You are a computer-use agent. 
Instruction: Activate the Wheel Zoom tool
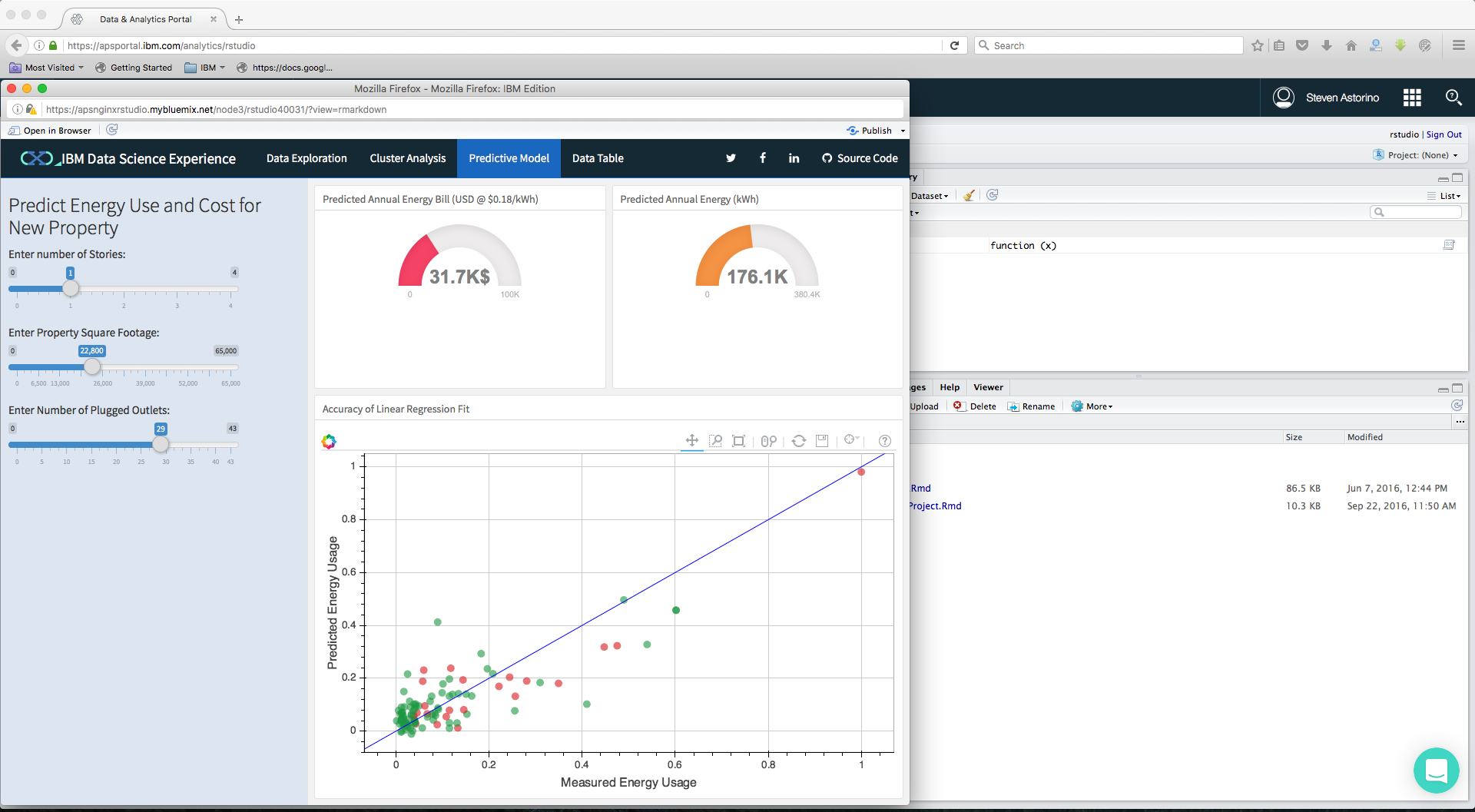click(x=769, y=440)
